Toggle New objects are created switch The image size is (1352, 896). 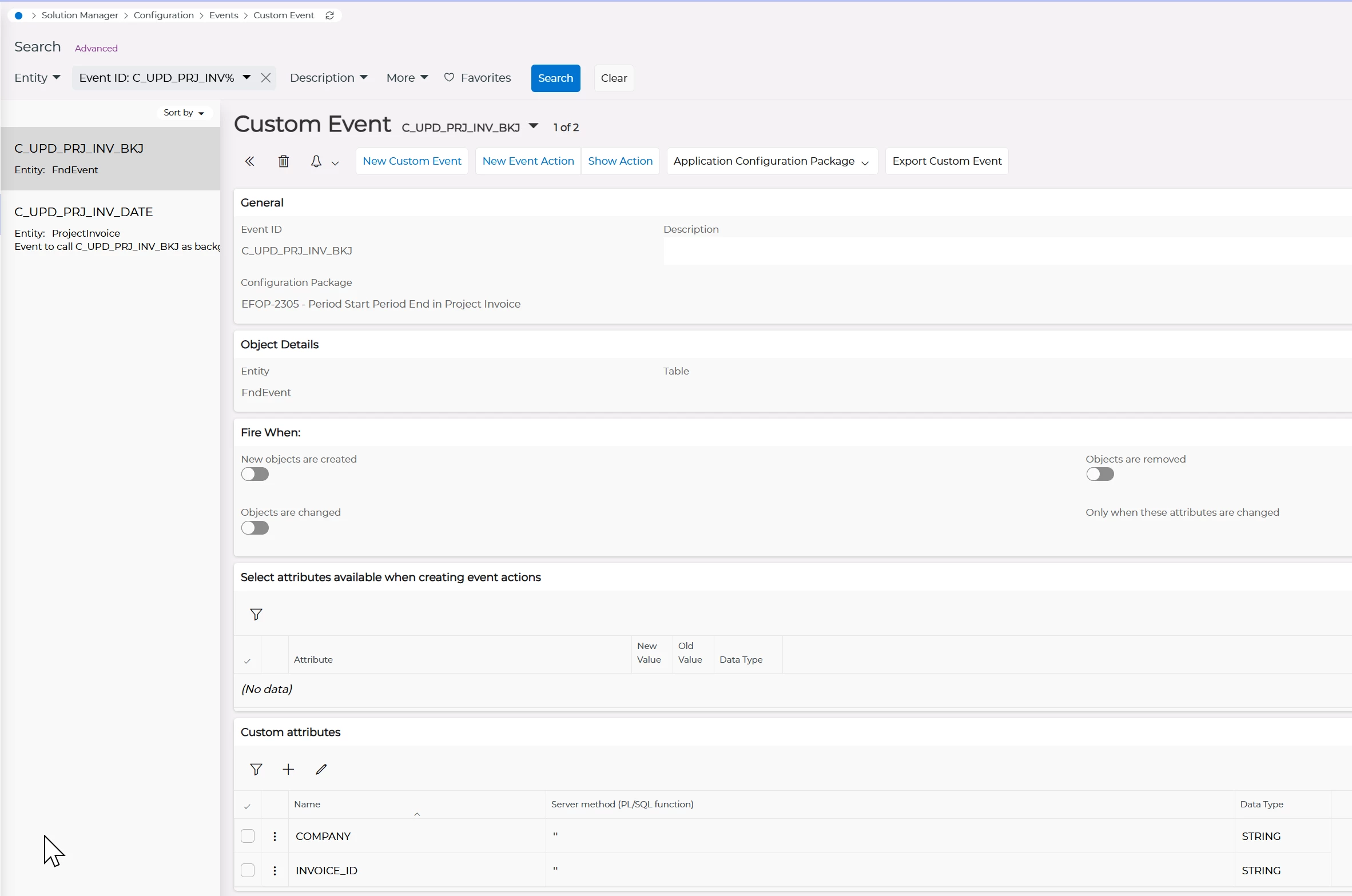tap(255, 474)
